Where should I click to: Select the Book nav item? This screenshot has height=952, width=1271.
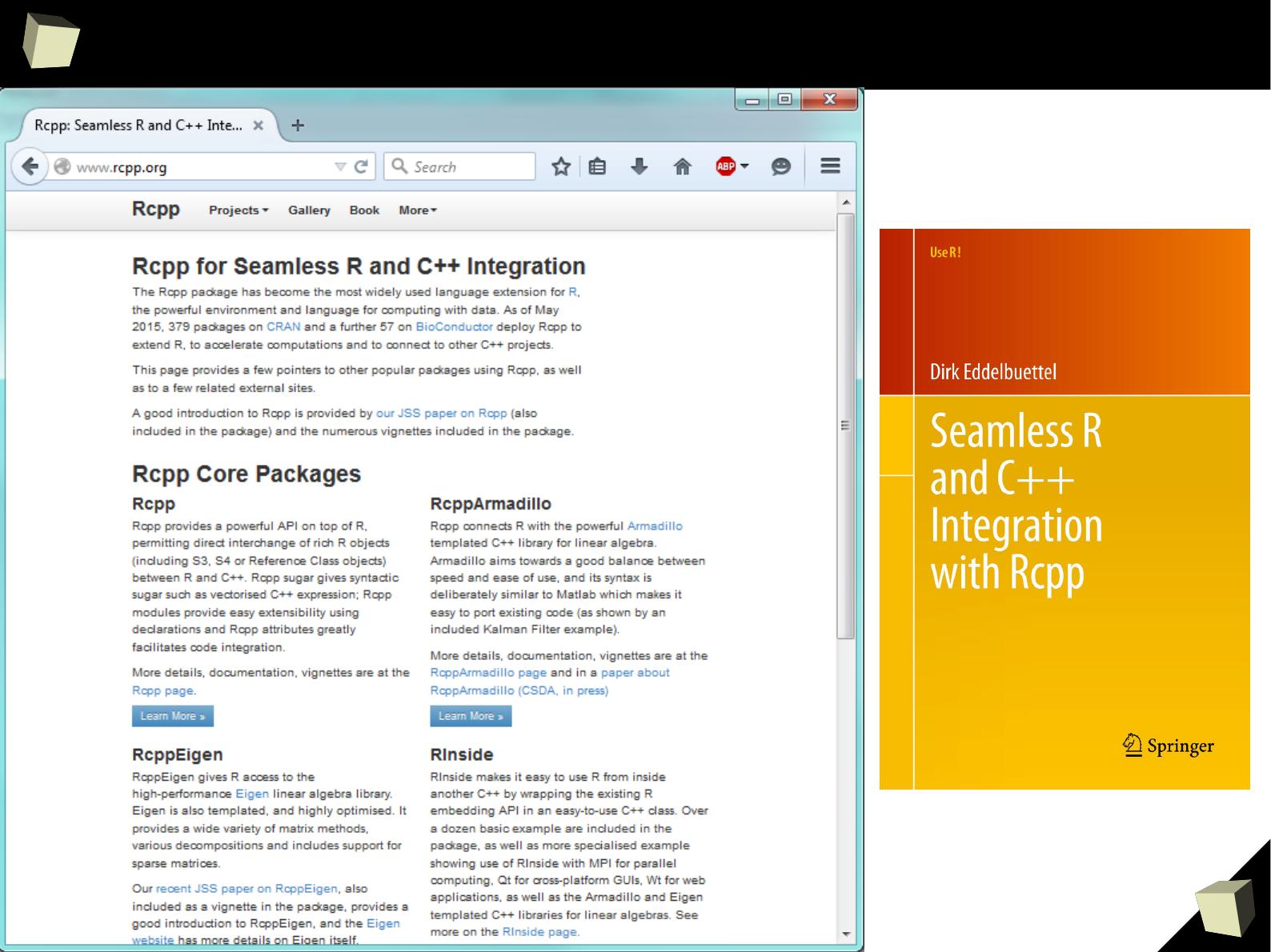coord(364,210)
